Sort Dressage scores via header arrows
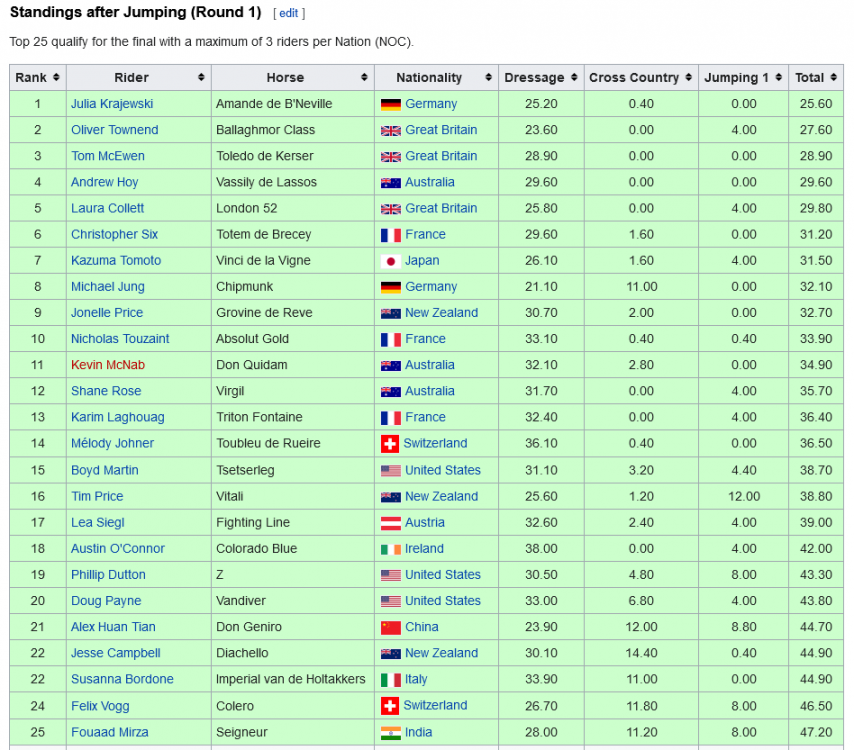 (574, 77)
